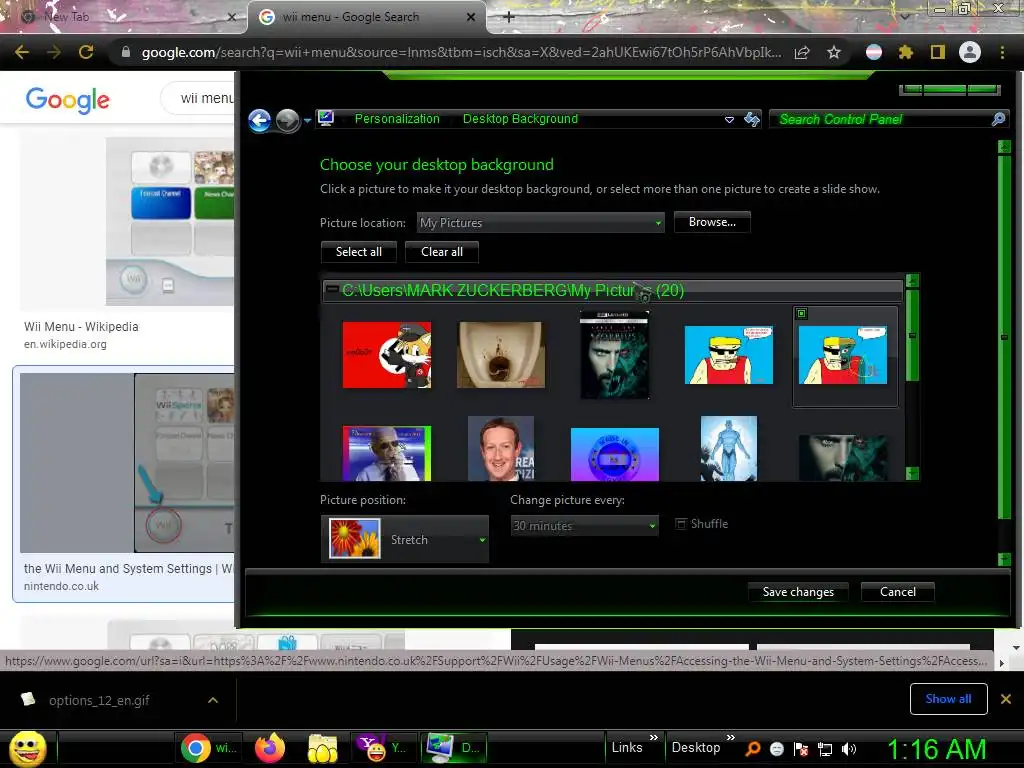The width and height of the screenshot is (1024, 768).
Task: Uncheck the selected cartoon wallpaper checkbox
Action: (x=802, y=313)
